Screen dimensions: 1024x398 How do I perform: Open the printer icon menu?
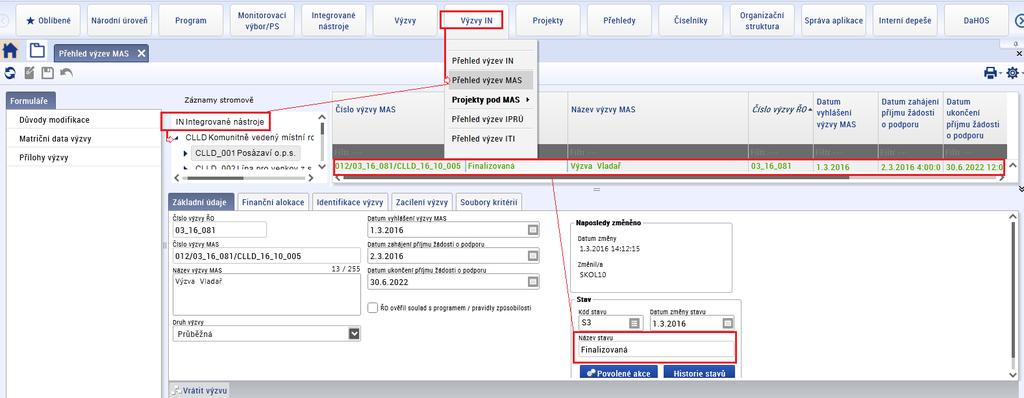tap(990, 73)
